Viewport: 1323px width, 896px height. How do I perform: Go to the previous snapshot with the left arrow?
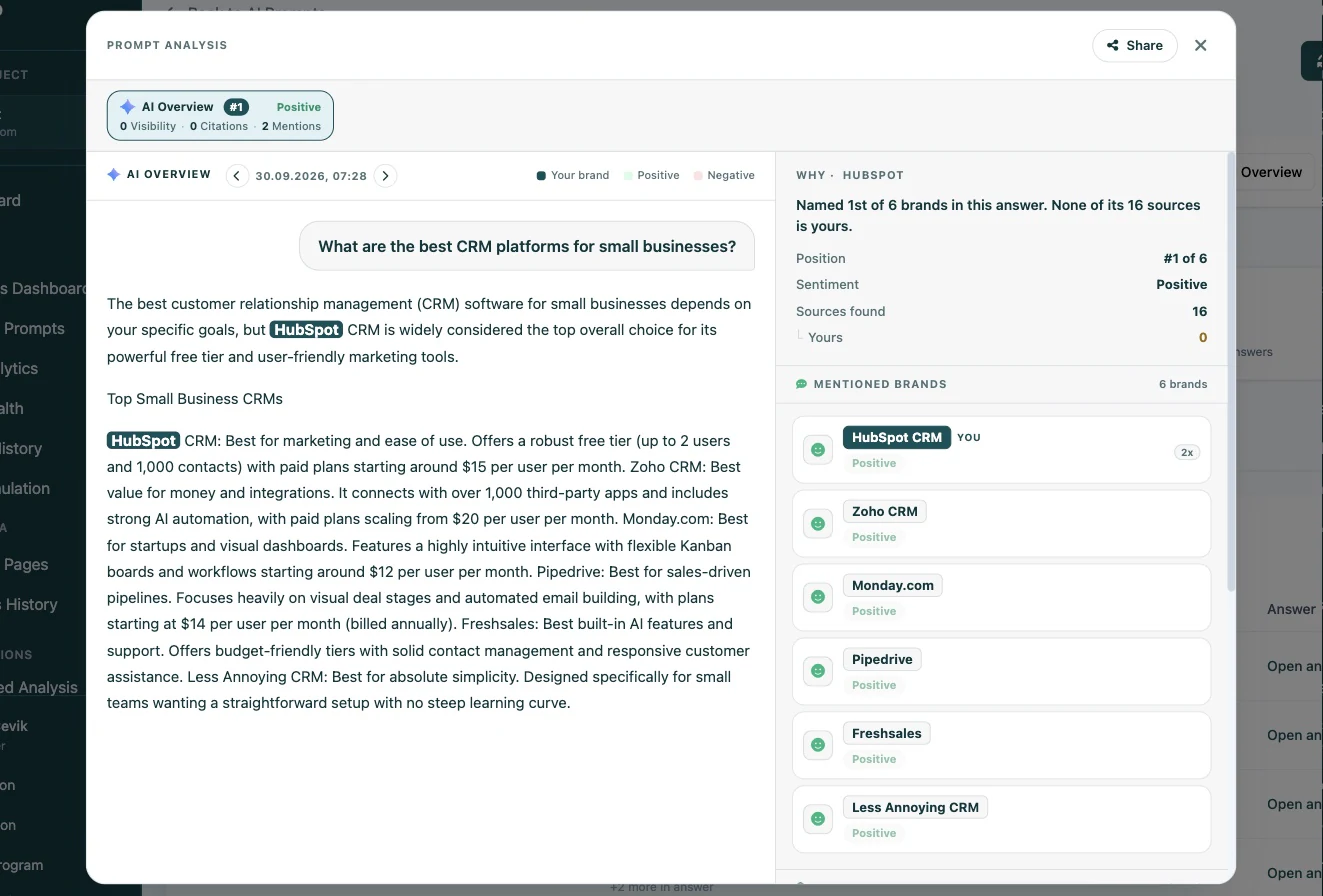tap(237, 176)
